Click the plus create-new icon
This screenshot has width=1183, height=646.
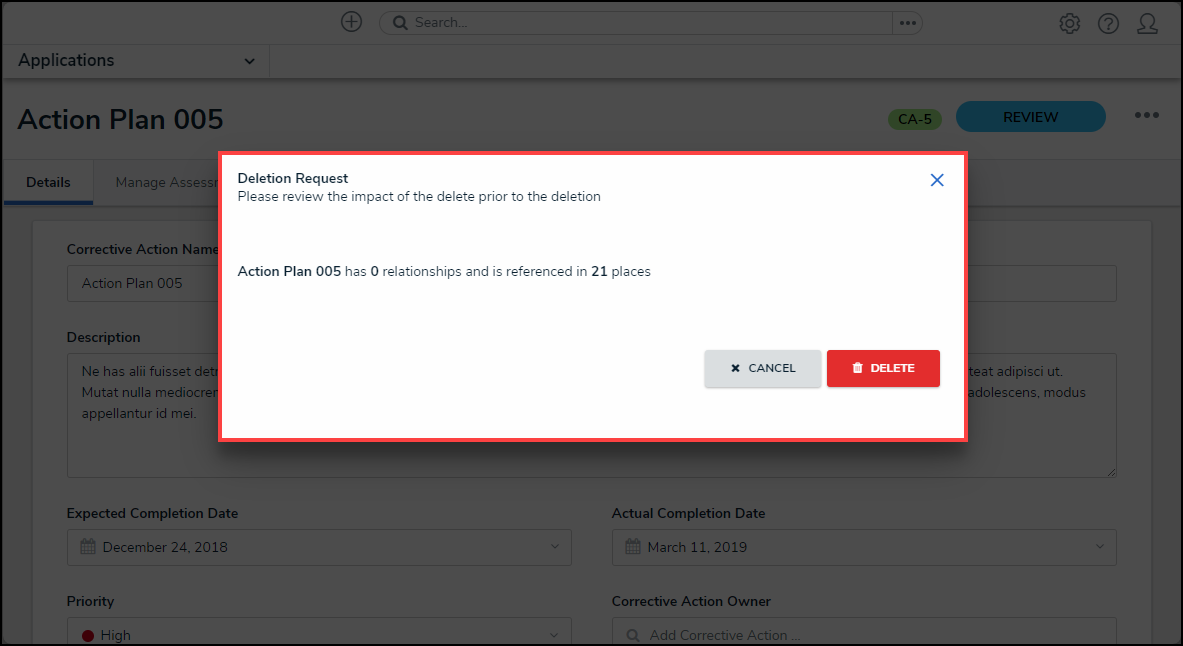[351, 22]
